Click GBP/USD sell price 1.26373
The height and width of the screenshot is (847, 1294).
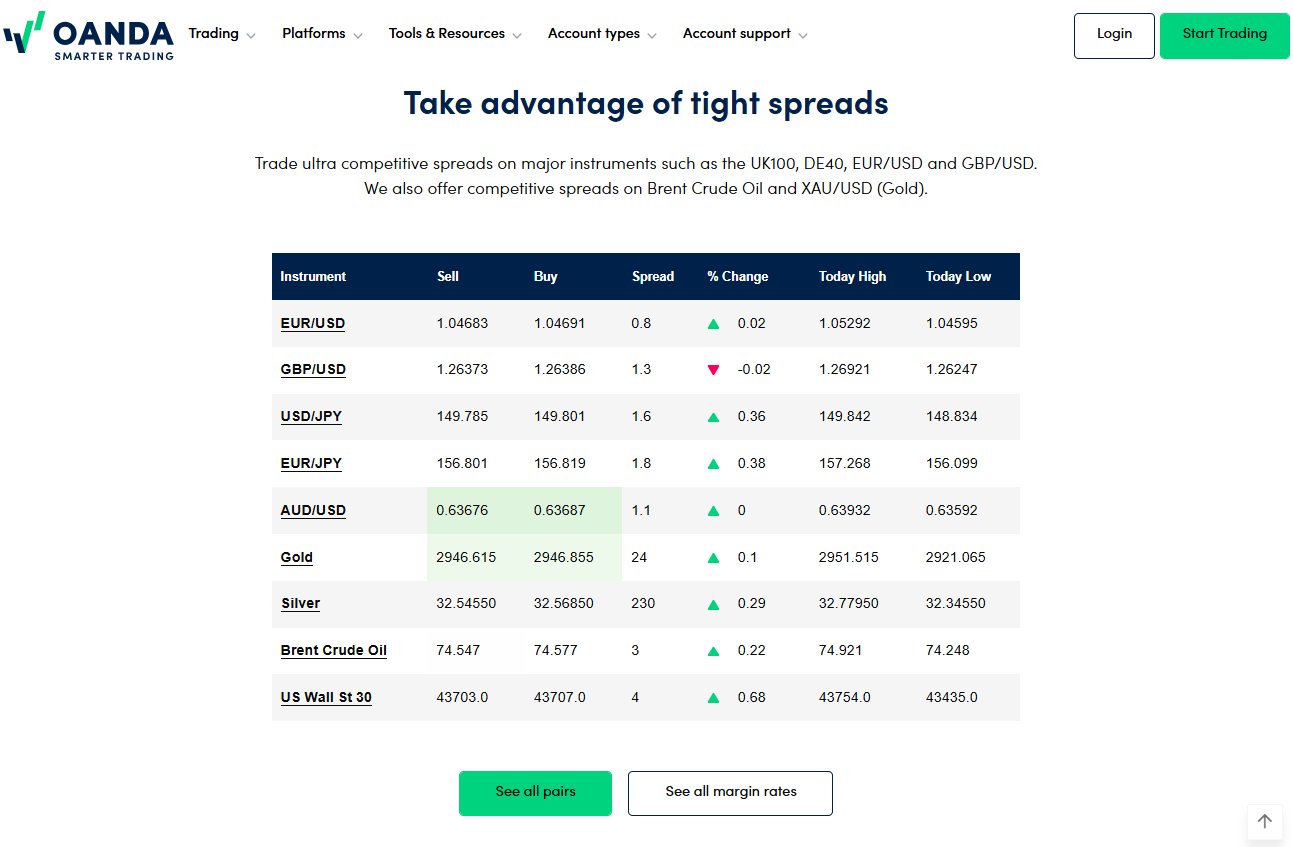click(463, 370)
